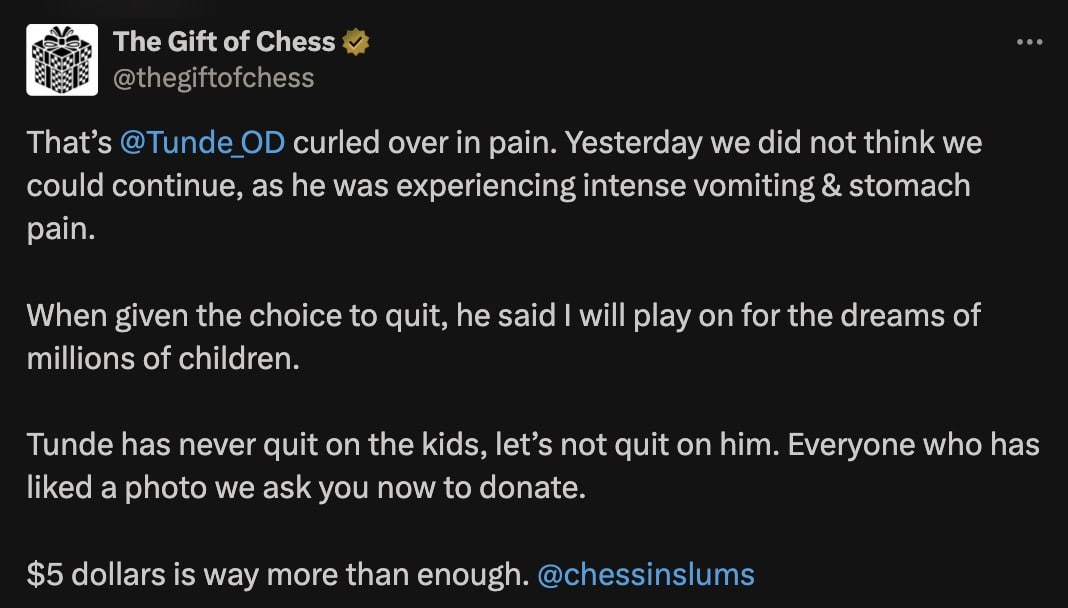1068x608 pixels.
Task: Click The Gift of Chess profile avatar
Action: coord(62,60)
